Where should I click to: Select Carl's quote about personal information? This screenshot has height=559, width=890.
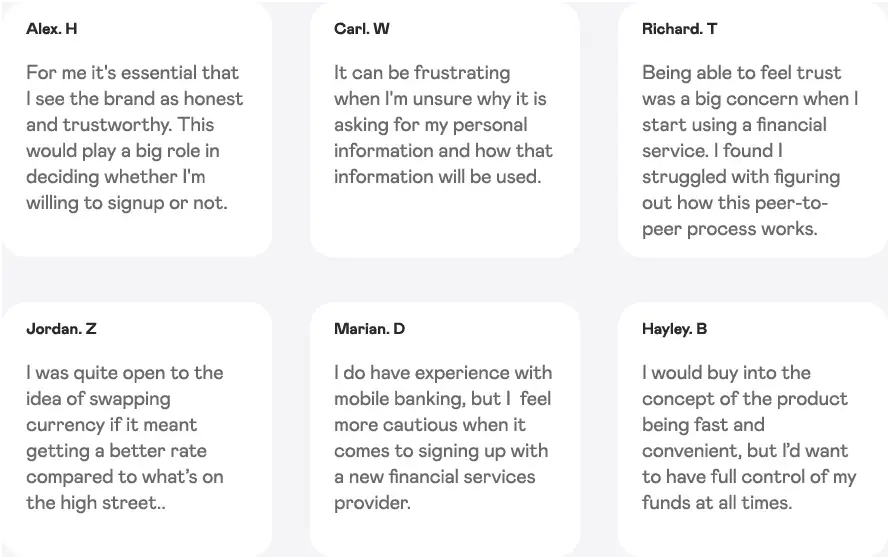click(442, 125)
